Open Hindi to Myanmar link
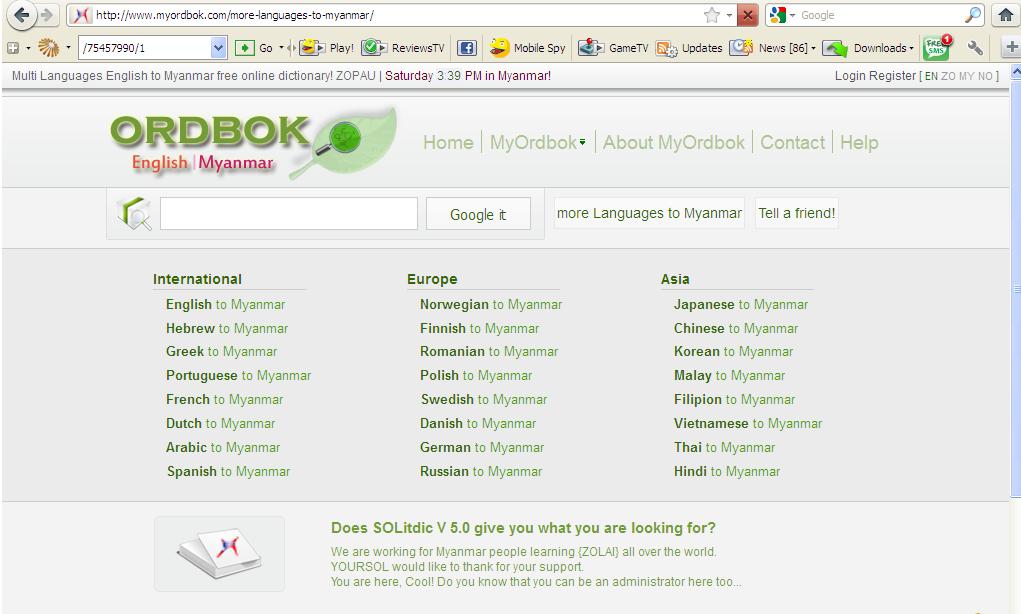 point(727,471)
